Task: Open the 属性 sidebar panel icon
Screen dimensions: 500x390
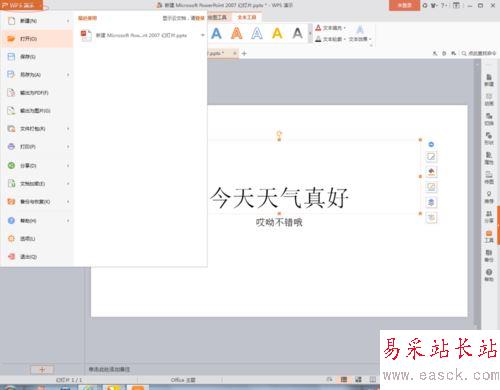Action: point(489,158)
